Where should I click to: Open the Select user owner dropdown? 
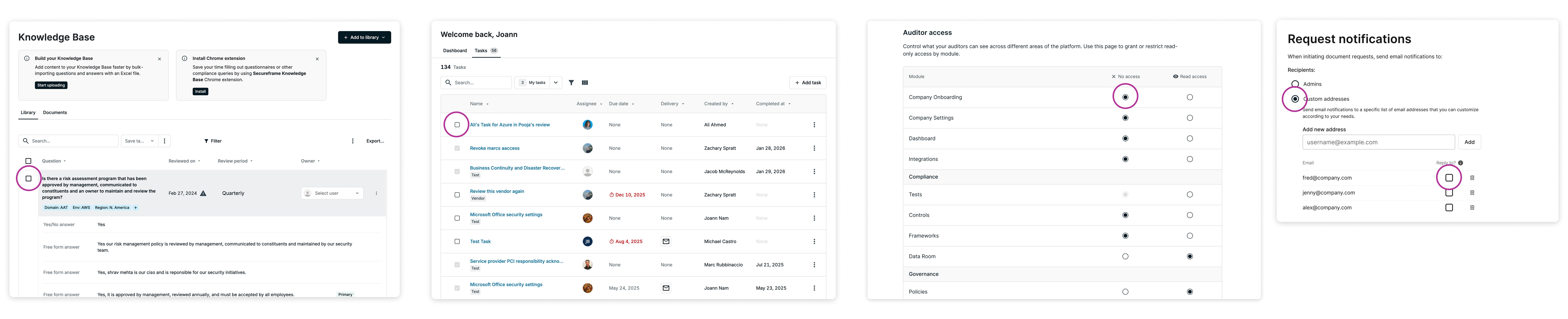click(332, 193)
